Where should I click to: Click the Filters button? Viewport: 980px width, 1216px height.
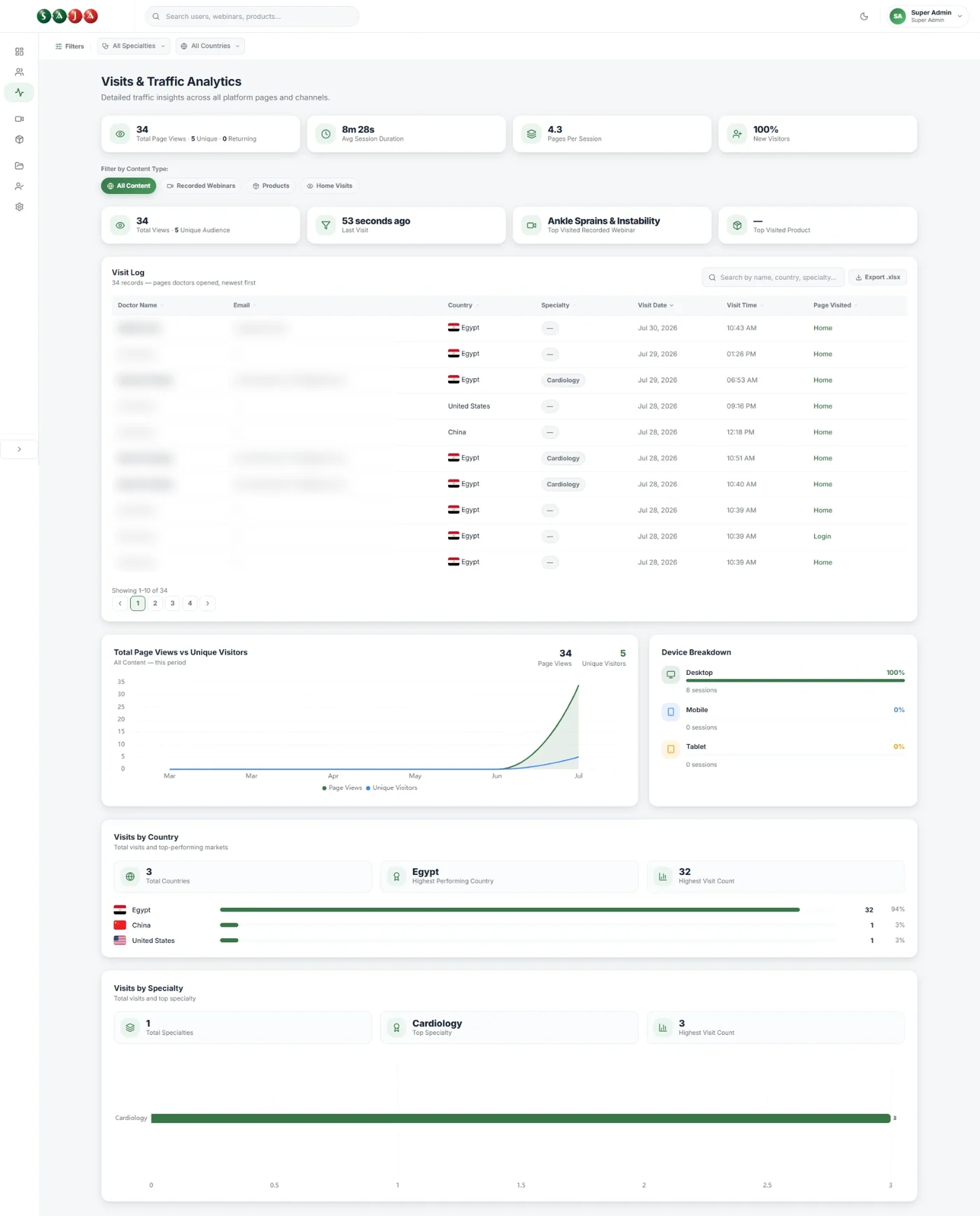[69, 46]
